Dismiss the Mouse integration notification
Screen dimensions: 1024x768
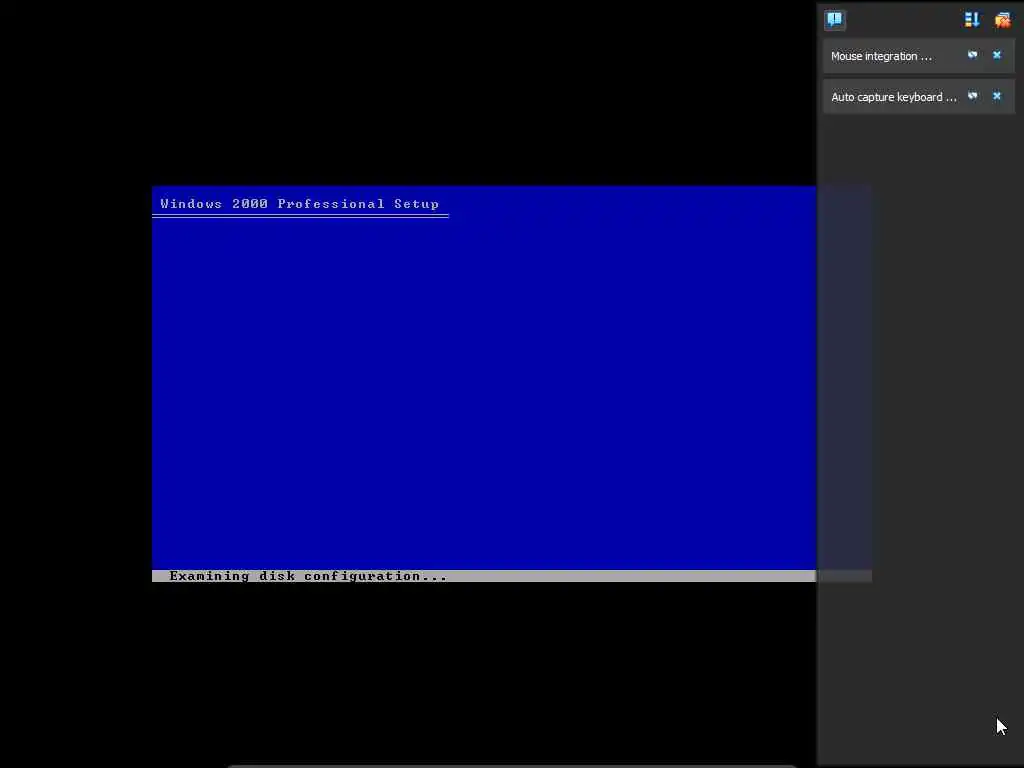click(x=997, y=56)
